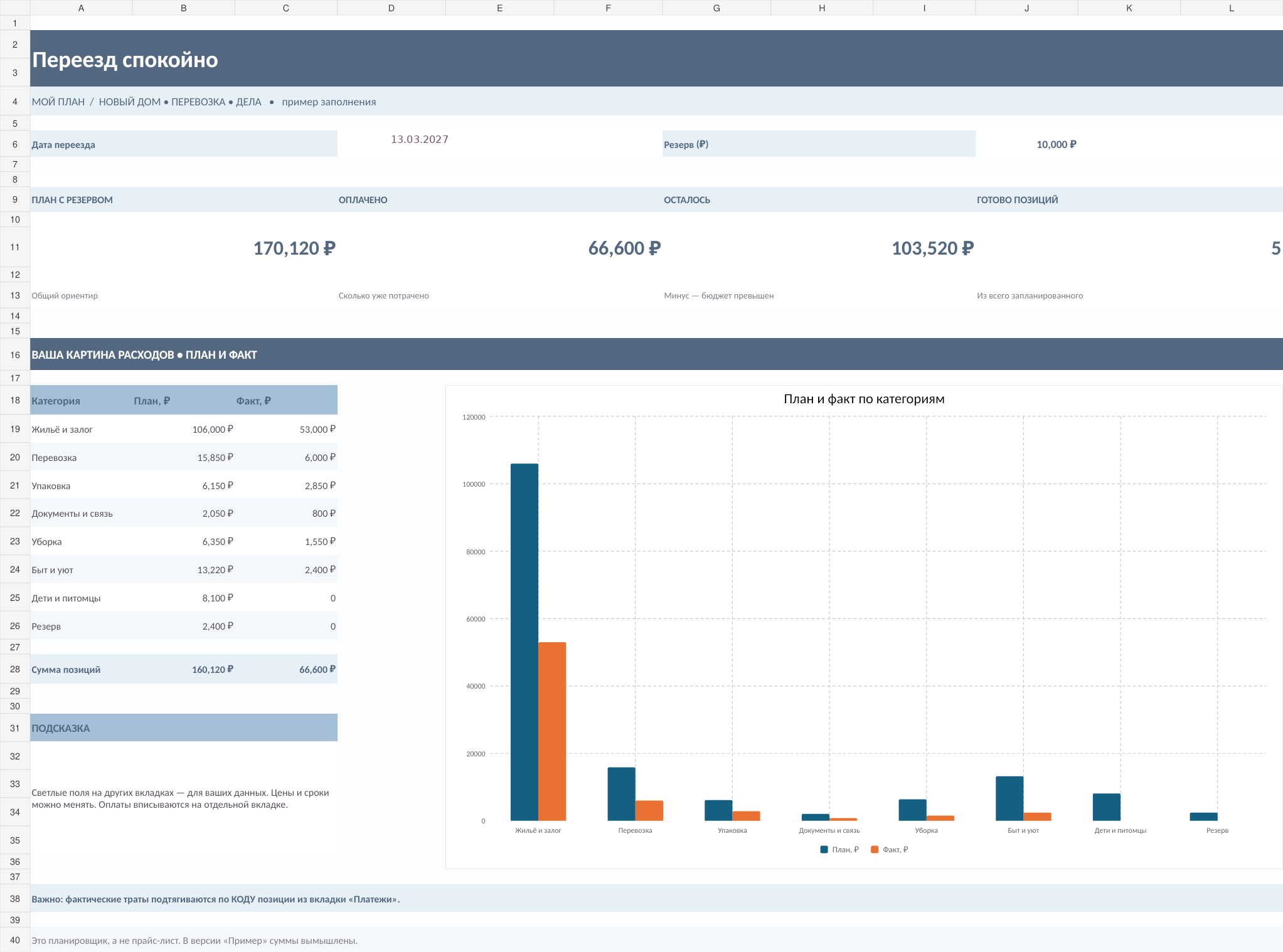Select column header H
The height and width of the screenshot is (952, 1283).
coord(822,8)
